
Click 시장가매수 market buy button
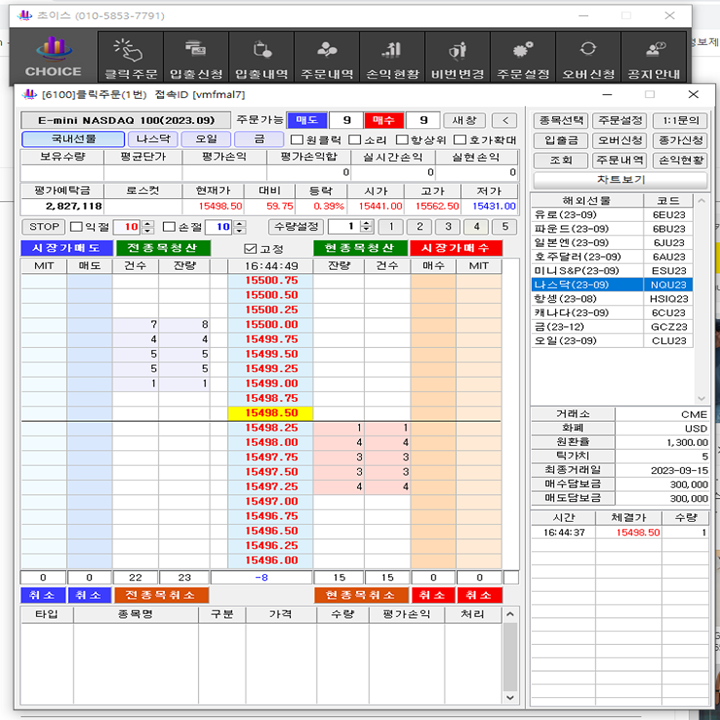456,248
